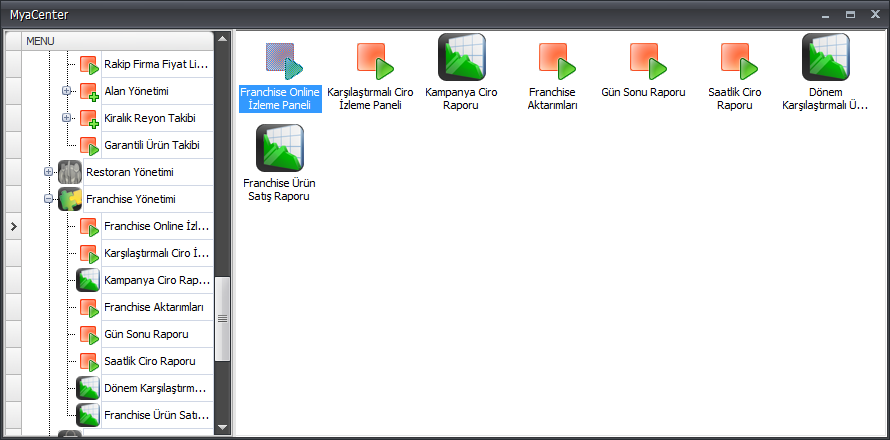Select Franchise Aktarımları tree label
This screenshot has width=890, height=440.
[x=154, y=307]
